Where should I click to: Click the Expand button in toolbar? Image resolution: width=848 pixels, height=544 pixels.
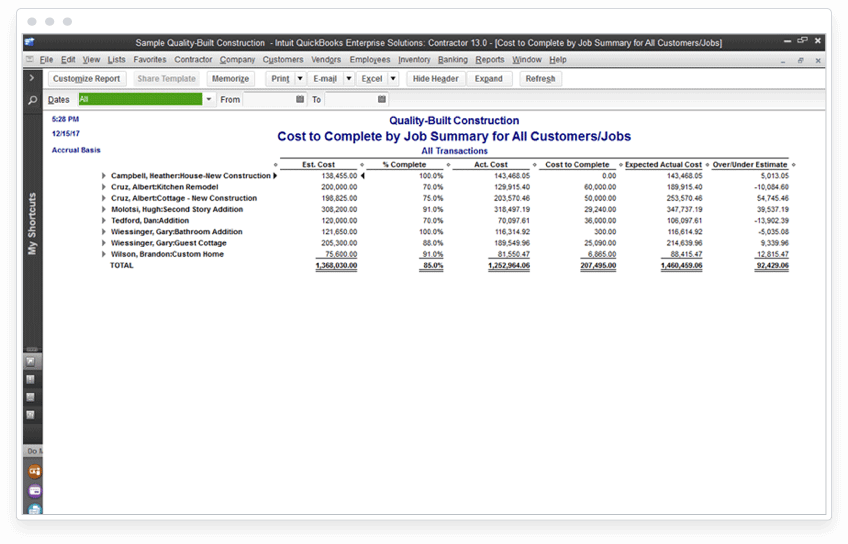(x=488, y=78)
